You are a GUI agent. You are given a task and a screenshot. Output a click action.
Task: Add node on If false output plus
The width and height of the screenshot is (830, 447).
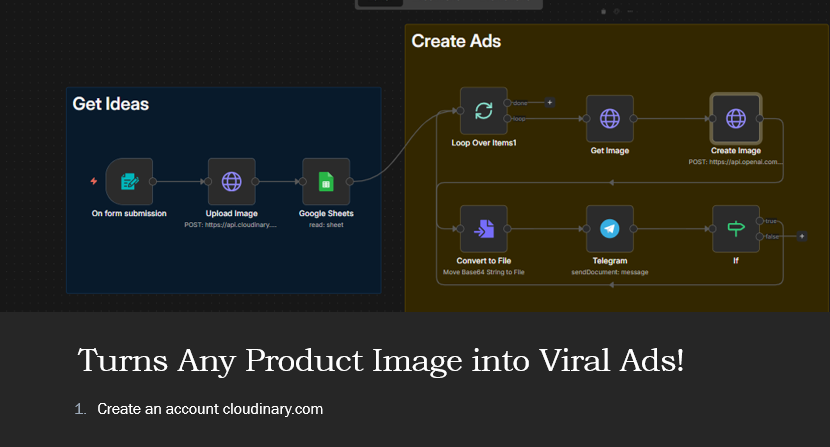click(802, 236)
